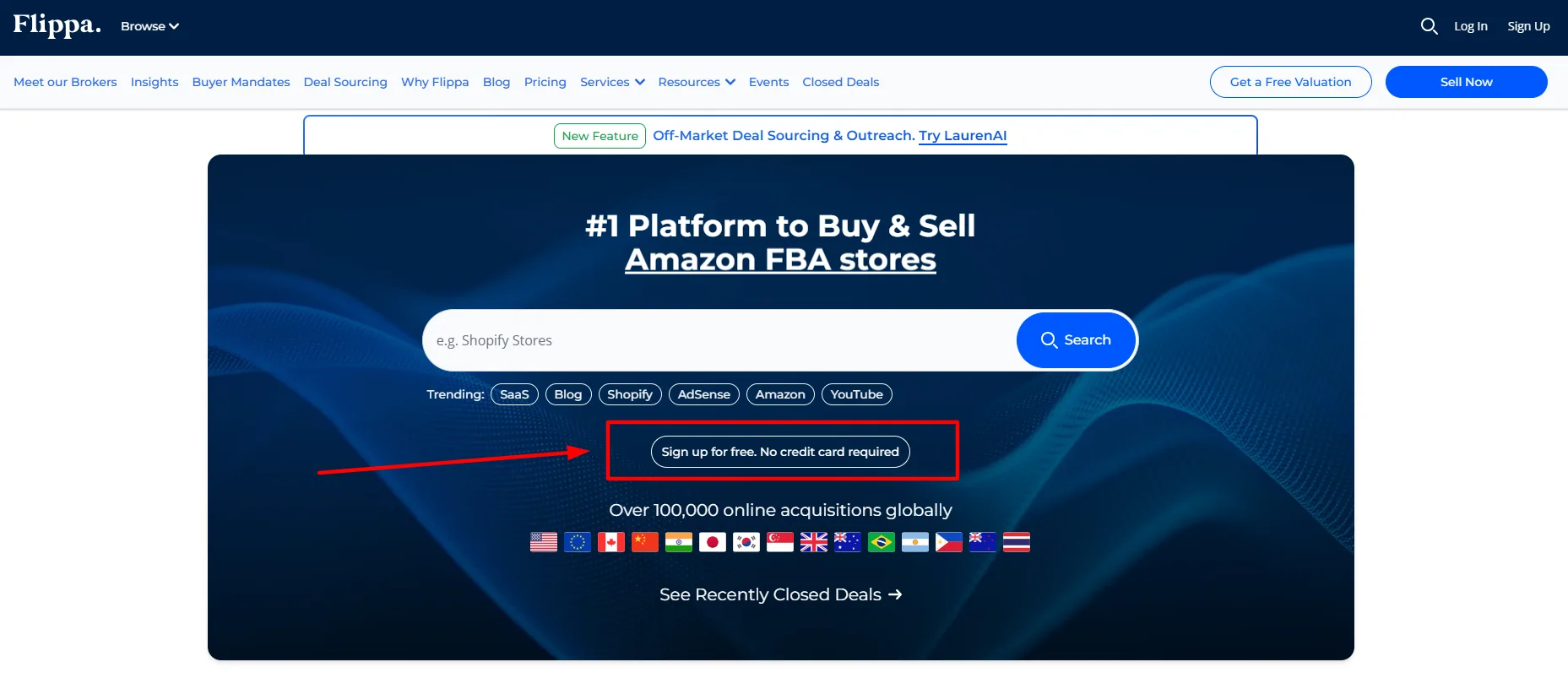Screen dimensions: 1568x689
Task: Go to the Insights page
Action: 155,82
